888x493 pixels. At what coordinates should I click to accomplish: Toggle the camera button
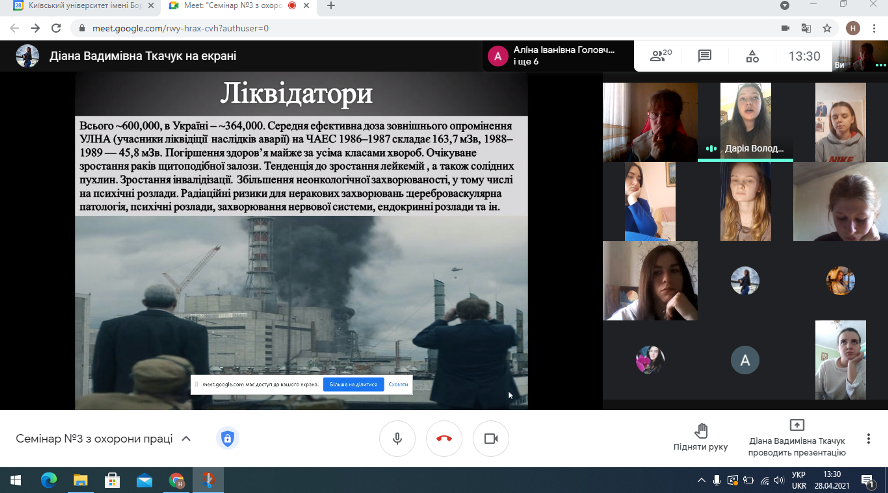pyautogui.click(x=490, y=439)
